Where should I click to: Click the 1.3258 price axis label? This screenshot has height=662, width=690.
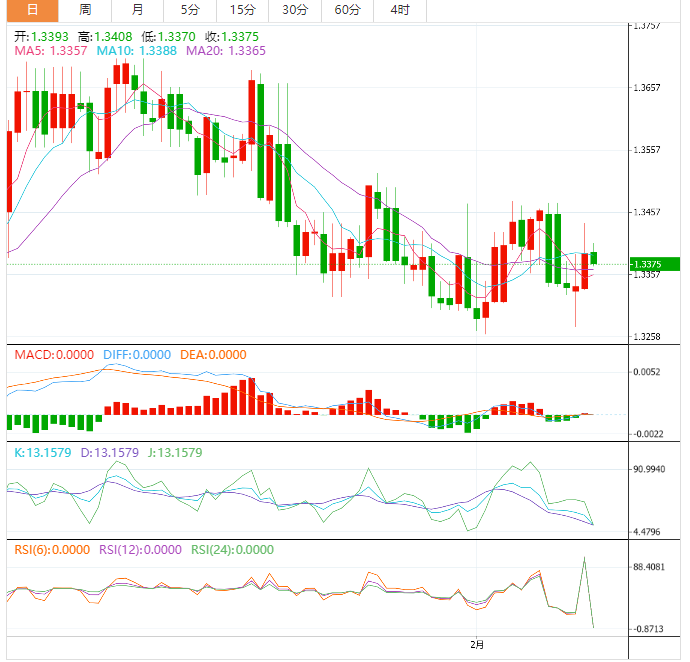[x=647, y=337]
